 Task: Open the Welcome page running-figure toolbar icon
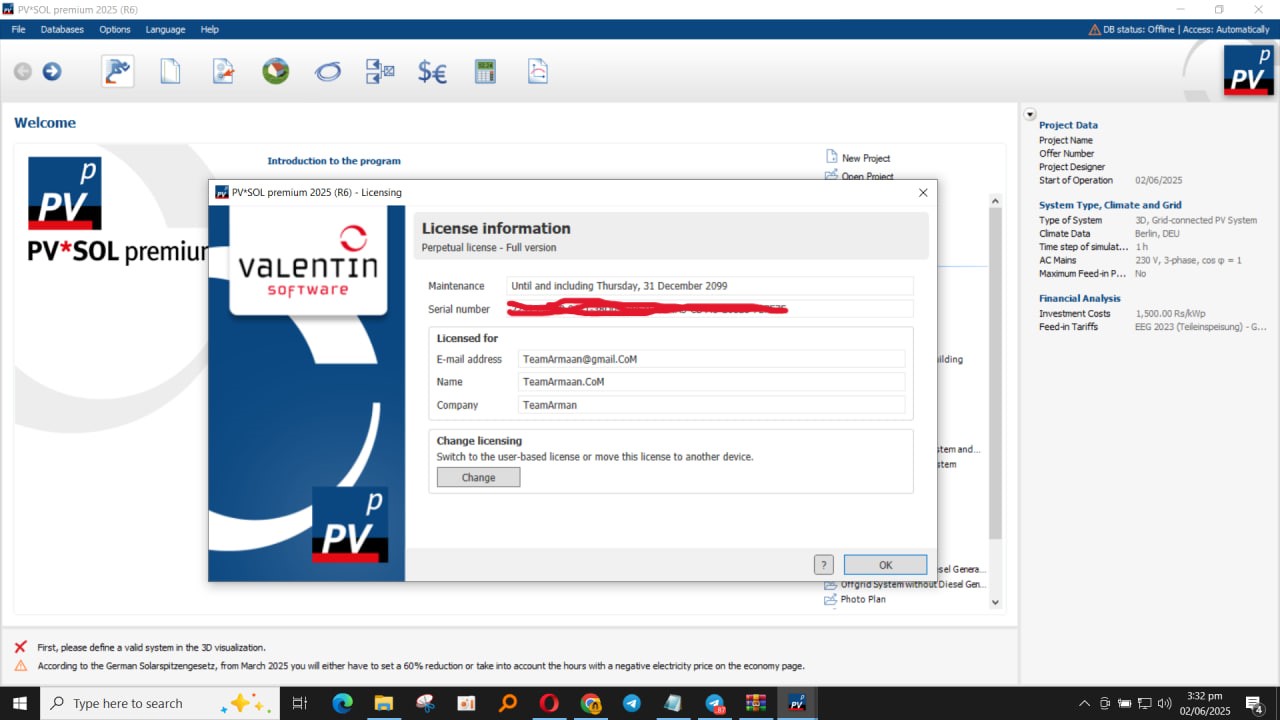click(x=118, y=71)
